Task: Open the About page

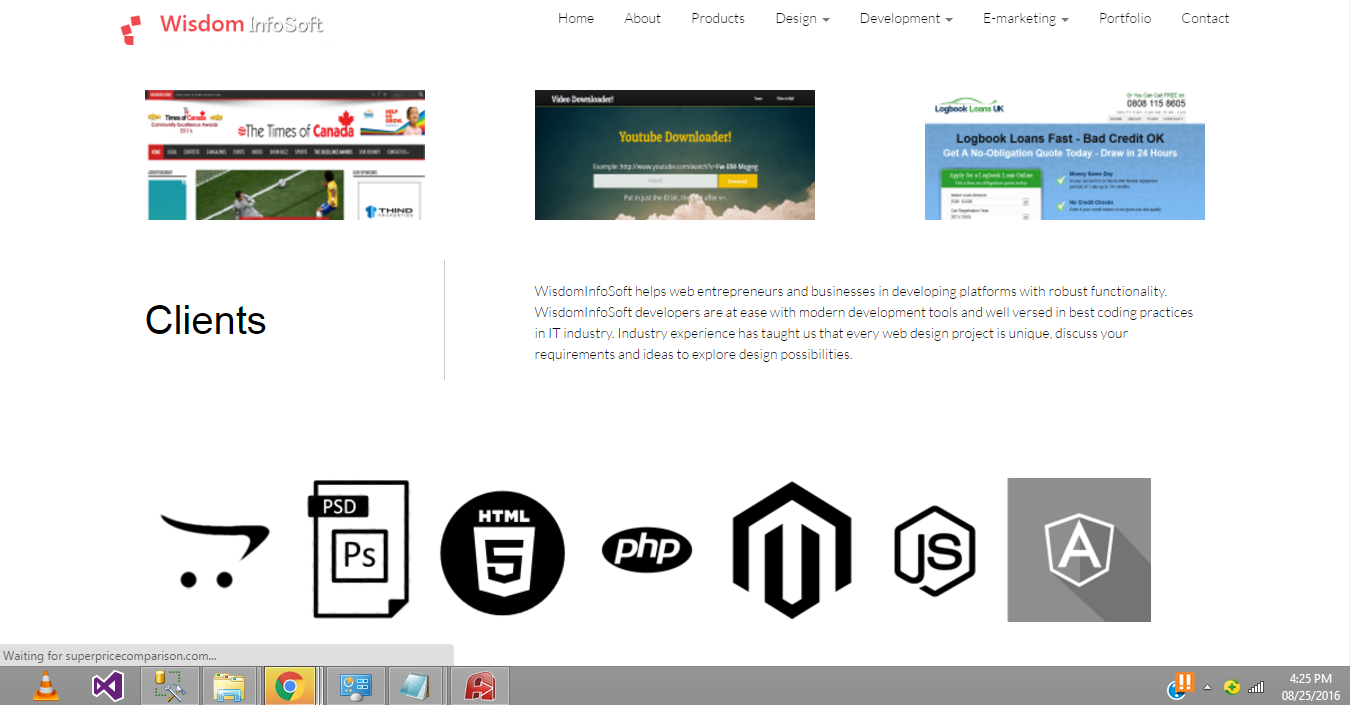Action: (x=642, y=18)
